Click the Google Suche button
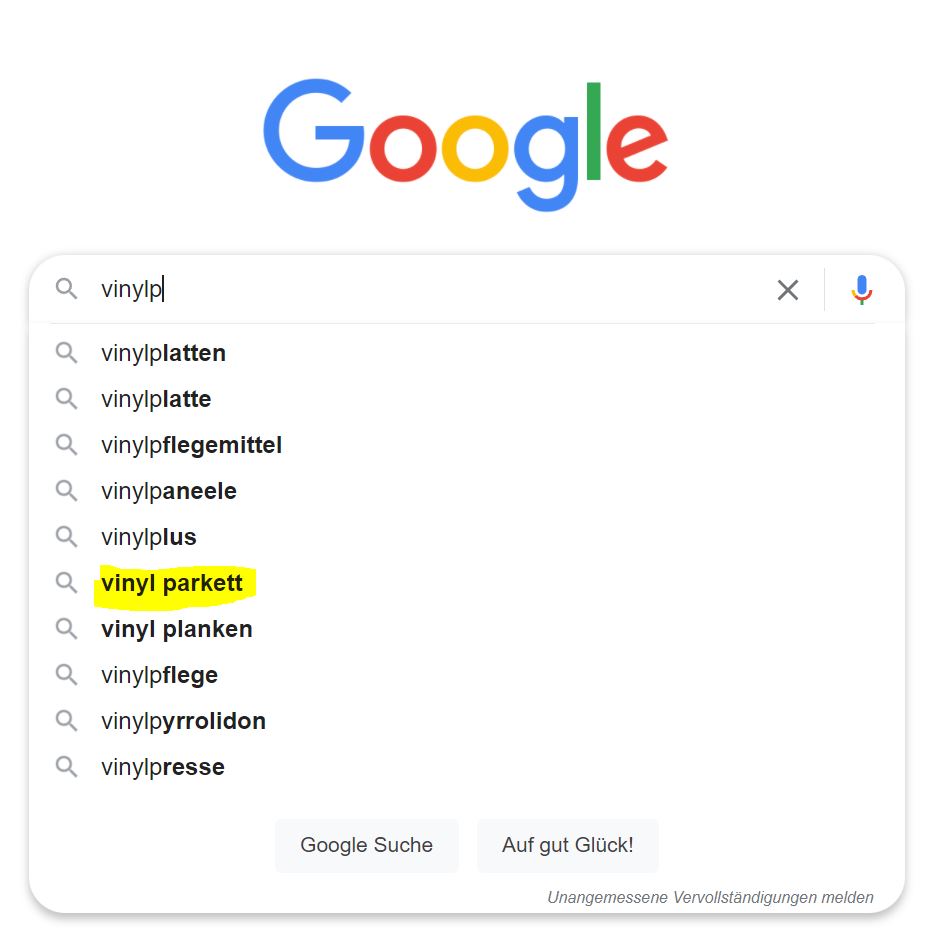Screen dimensions: 945x950 point(366,845)
